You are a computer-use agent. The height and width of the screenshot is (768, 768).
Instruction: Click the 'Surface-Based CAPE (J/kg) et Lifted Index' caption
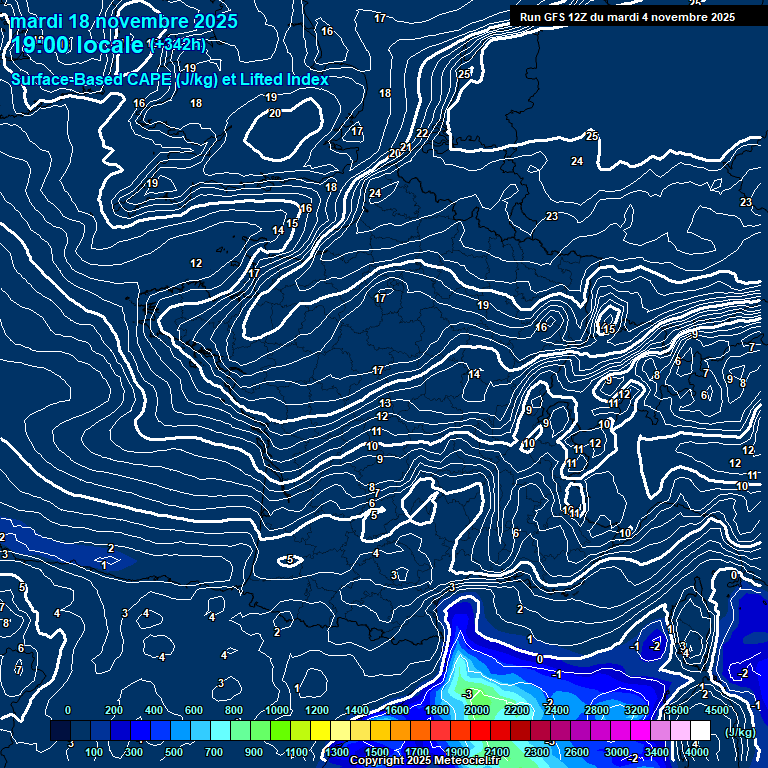click(169, 79)
